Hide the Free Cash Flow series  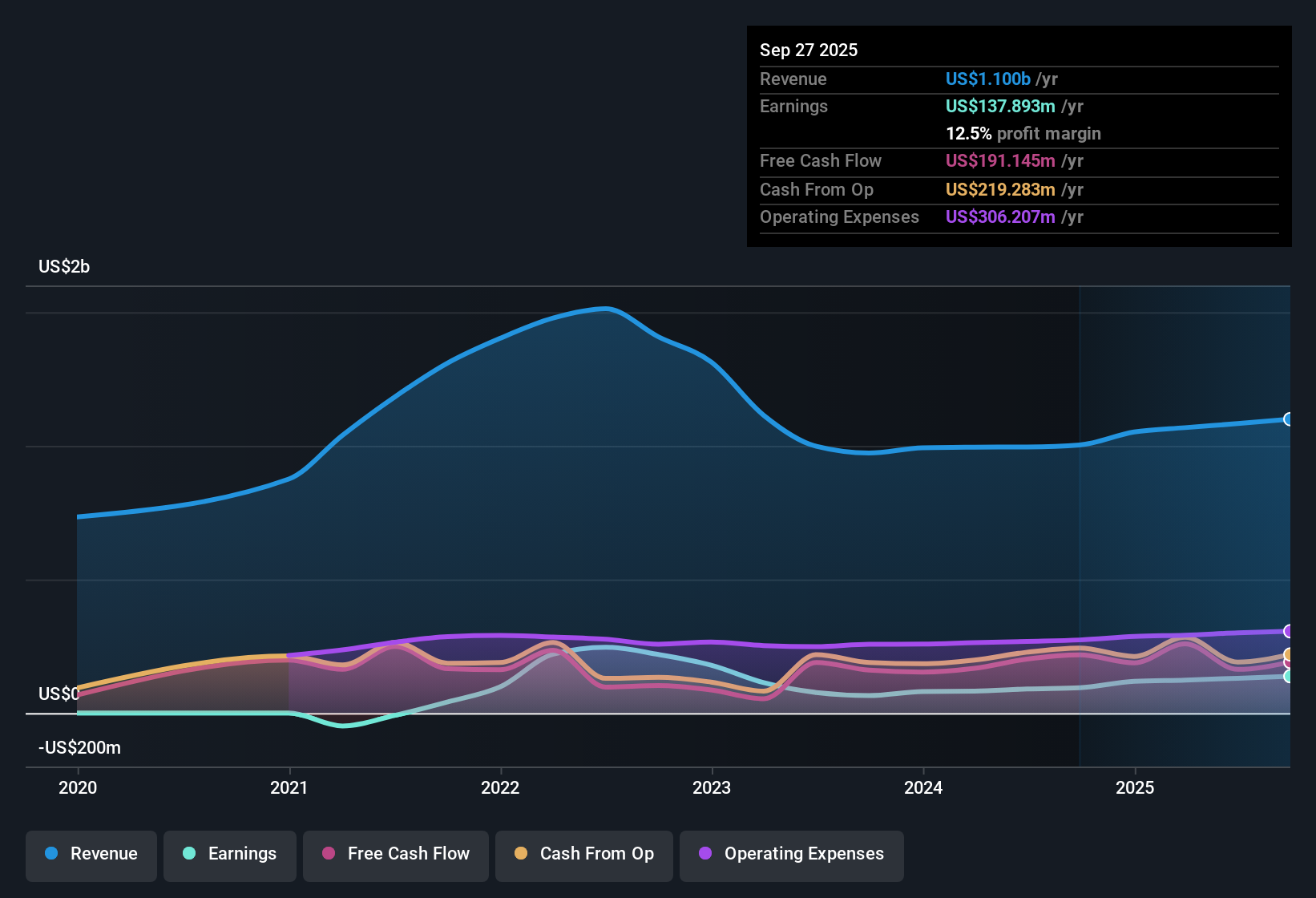[395, 854]
